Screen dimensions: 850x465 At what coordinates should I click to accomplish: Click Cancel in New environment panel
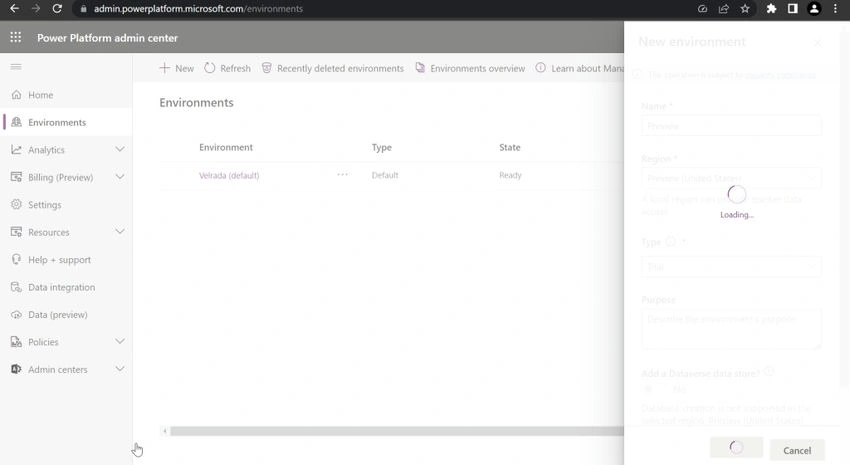tap(797, 450)
